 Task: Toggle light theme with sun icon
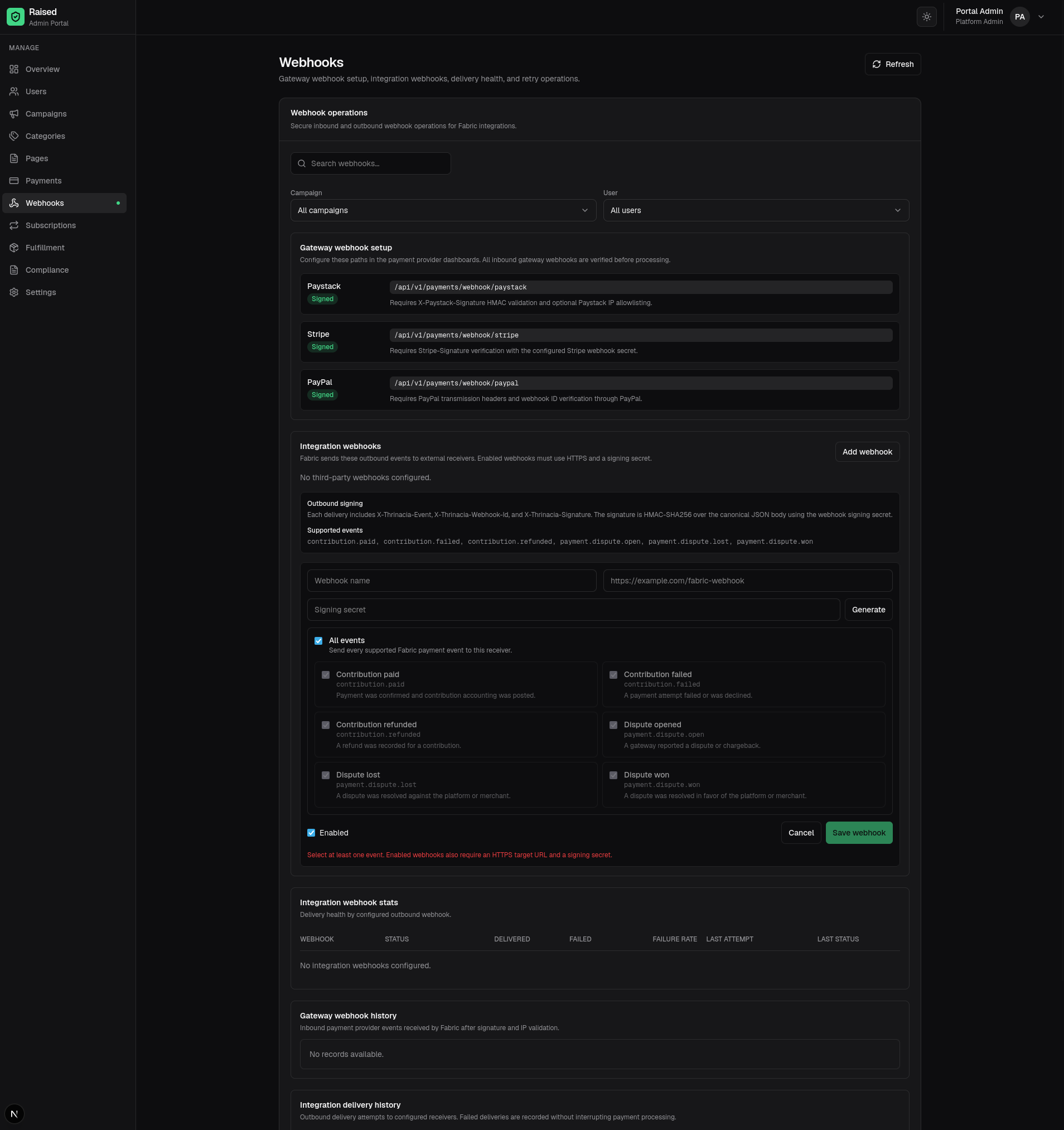coord(926,17)
